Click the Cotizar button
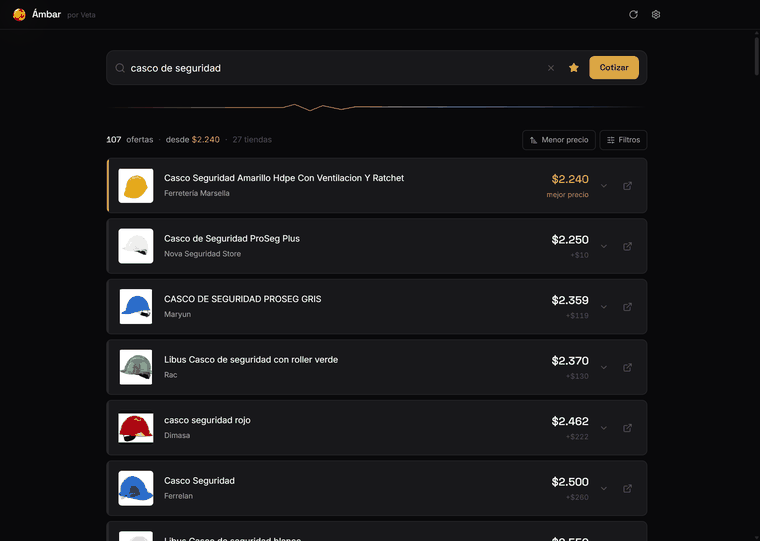Image resolution: width=760 pixels, height=541 pixels. click(614, 67)
